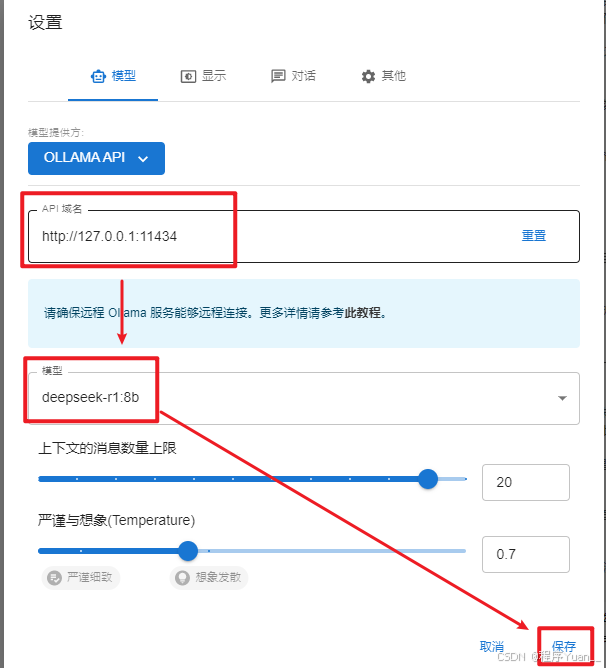Click the lightbulb icon on 想象发散
The image size is (606, 668).
tap(182, 578)
